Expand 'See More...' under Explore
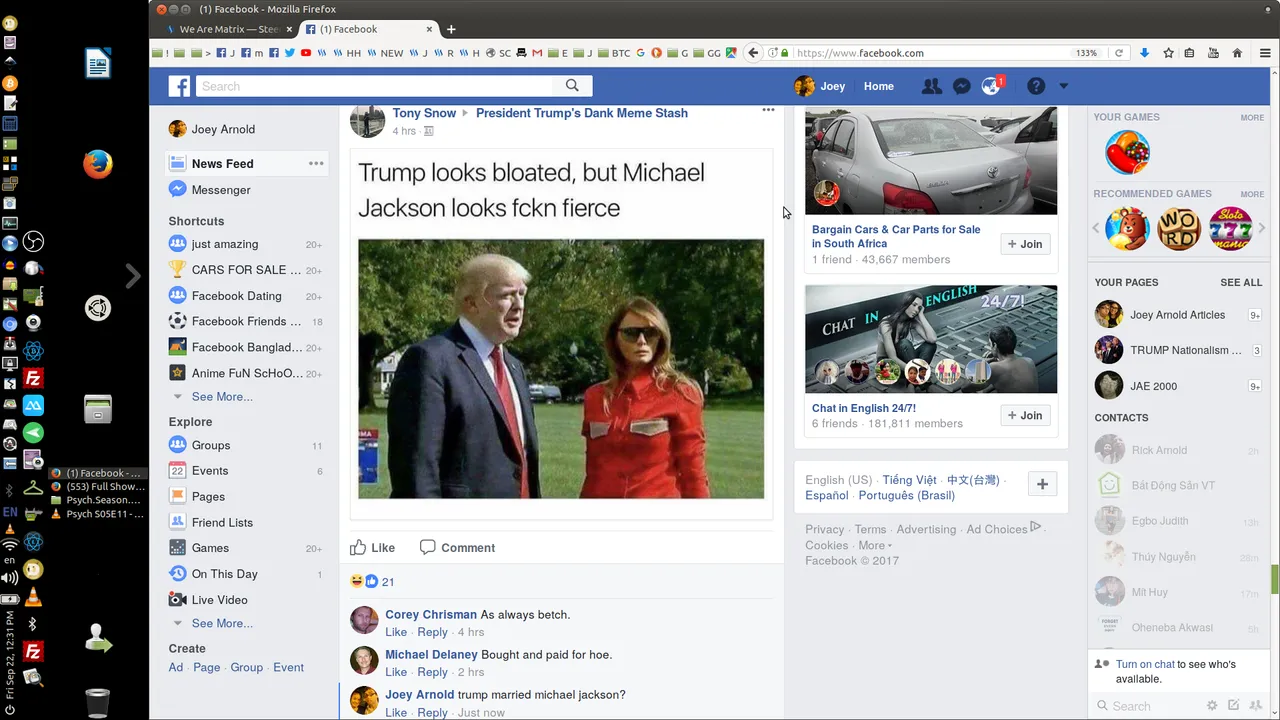Viewport: 1280px width, 720px height. pyautogui.click(x=222, y=623)
